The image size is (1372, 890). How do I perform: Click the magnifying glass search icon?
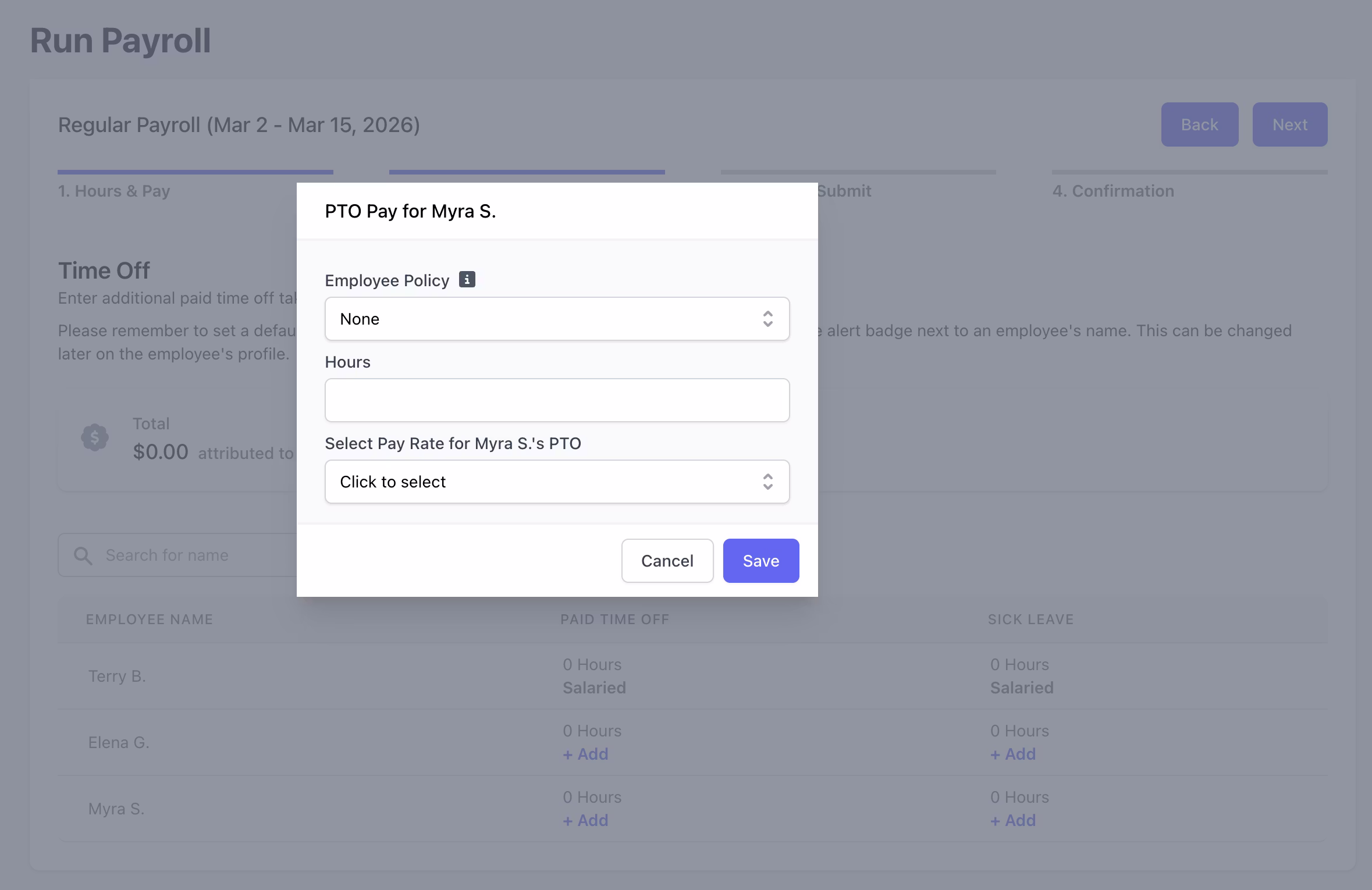pos(83,556)
